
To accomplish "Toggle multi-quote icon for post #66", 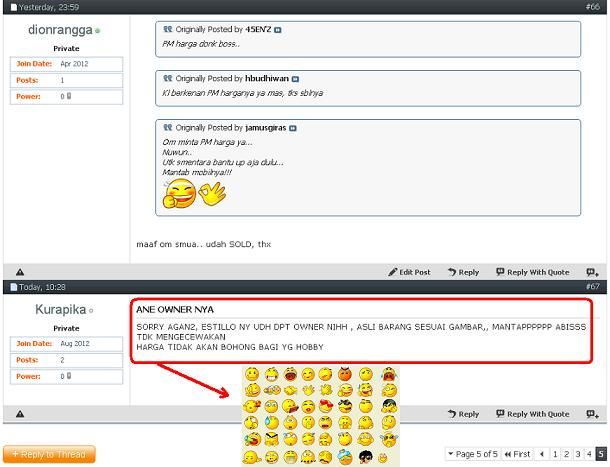I will click(592, 272).
